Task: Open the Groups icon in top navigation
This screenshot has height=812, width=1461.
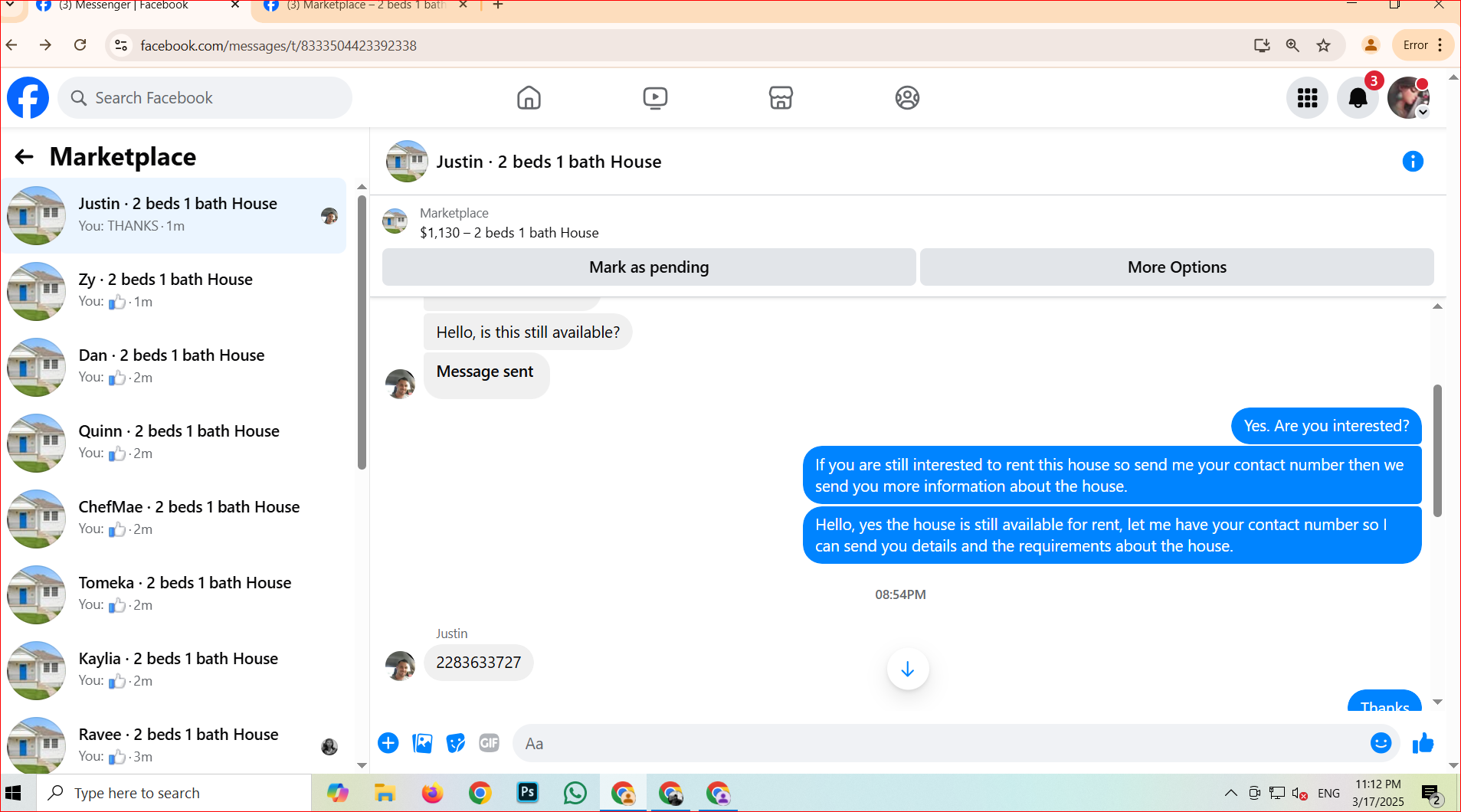Action: (x=907, y=98)
